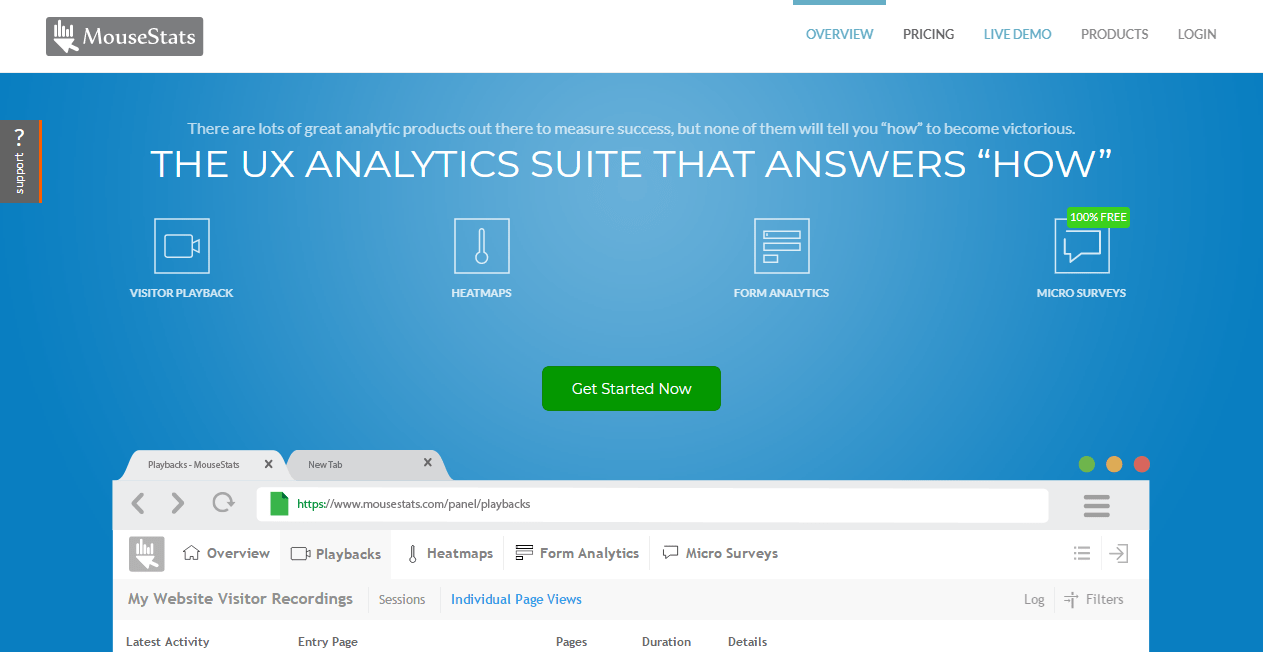Click the mock browser forward arrow

tap(178, 503)
